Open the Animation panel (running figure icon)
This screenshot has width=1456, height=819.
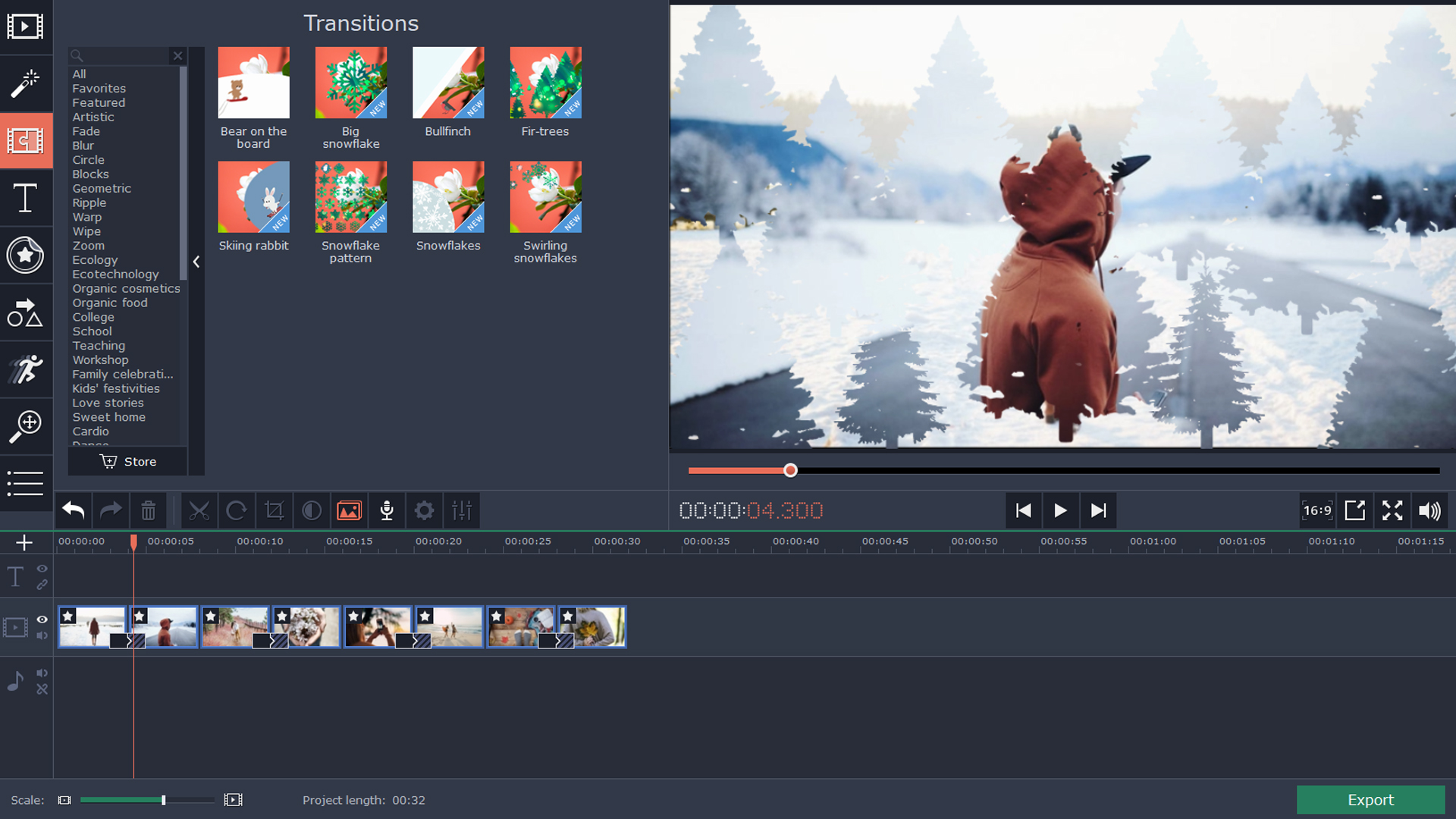(x=26, y=369)
